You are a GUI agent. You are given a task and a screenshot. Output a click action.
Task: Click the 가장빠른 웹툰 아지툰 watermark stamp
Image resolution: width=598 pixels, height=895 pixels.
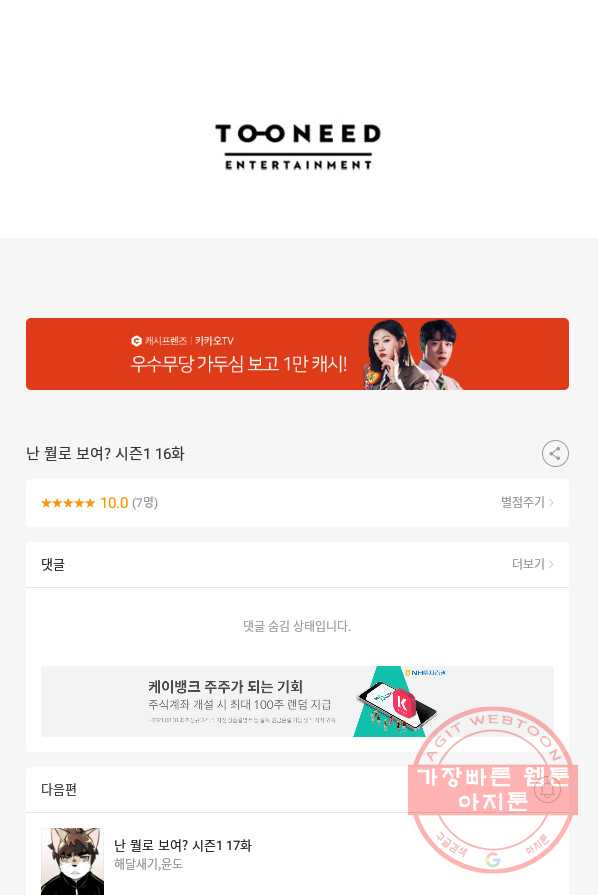tap(492, 789)
